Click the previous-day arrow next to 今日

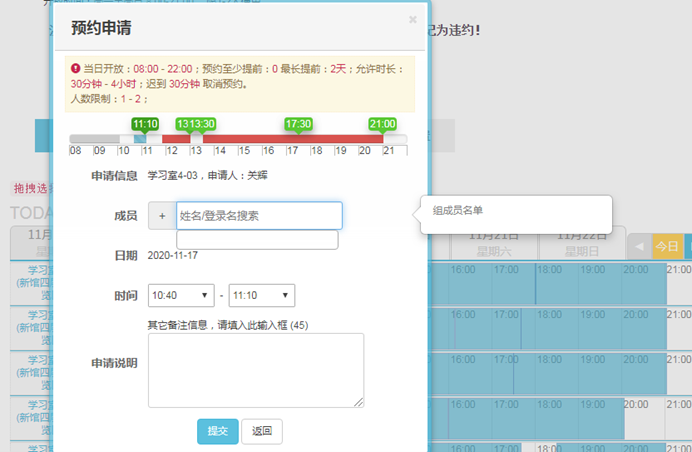point(639,246)
